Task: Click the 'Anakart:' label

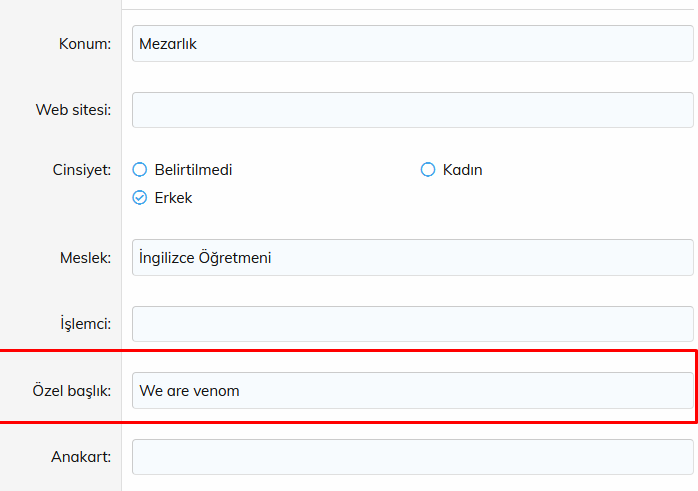Action: pos(81,457)
